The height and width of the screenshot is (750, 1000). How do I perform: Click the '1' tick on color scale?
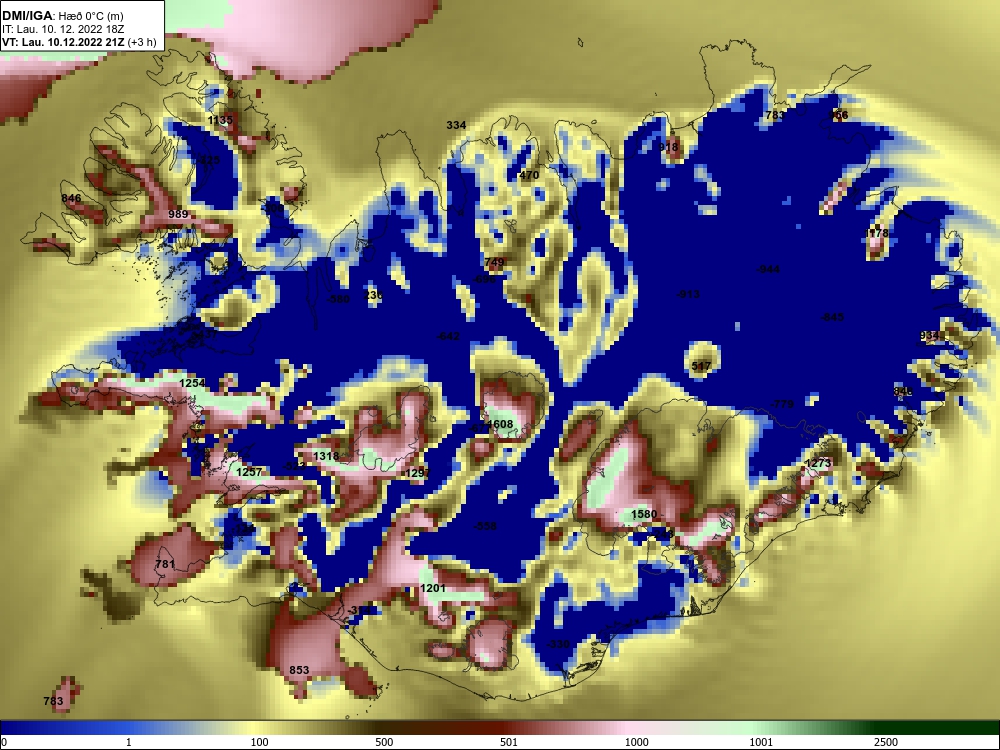tap(128, 742)
